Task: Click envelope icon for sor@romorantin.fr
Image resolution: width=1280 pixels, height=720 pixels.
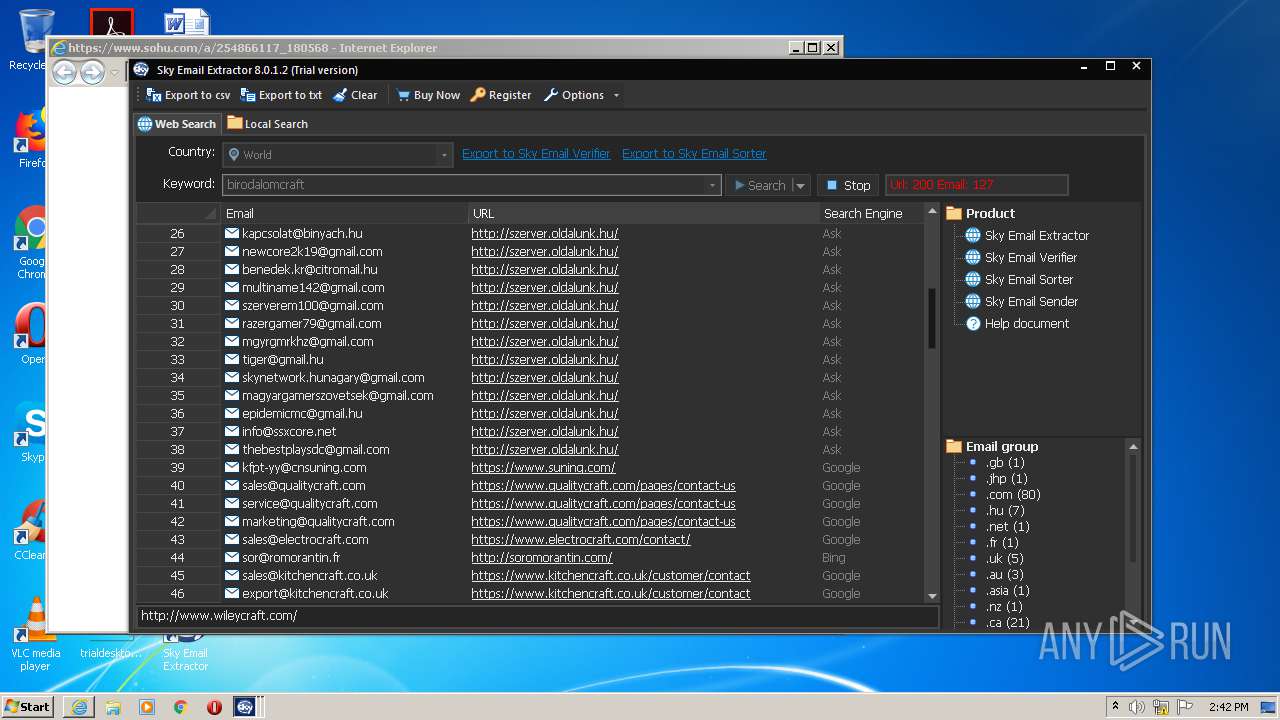Action: coord(232,558)
